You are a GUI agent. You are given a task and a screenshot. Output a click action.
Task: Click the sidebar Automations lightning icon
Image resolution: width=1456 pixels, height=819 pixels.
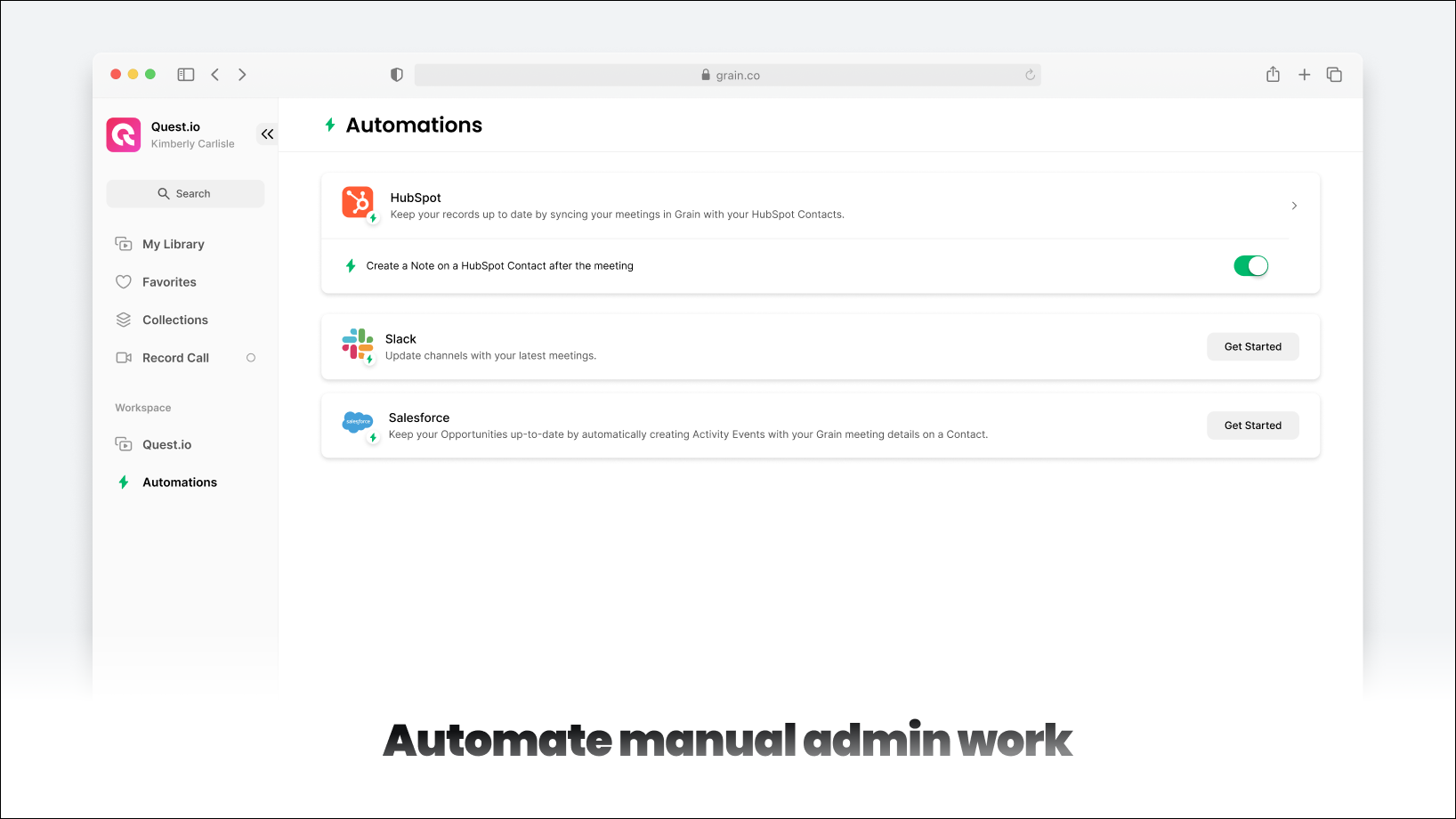(124, 482)
